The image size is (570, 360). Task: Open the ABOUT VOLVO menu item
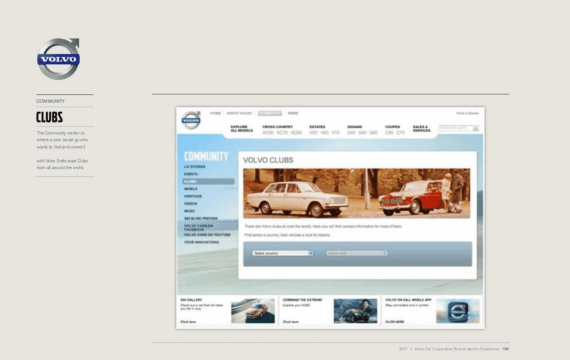[239, 113]
